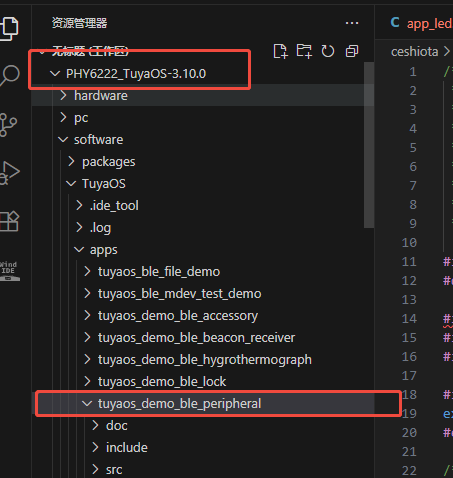453x478 pixels.
Task: Click line number 14 in editor gutter
Action: (409, 319)
